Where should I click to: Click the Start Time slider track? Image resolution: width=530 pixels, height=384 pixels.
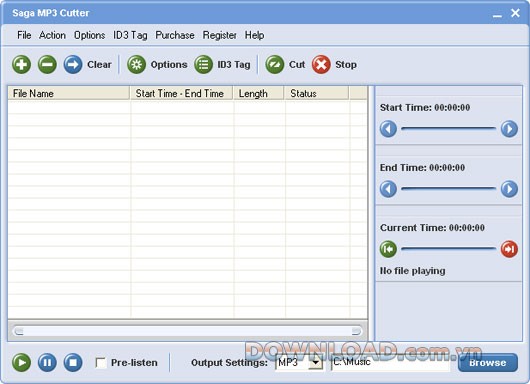(x=449, y=128)
